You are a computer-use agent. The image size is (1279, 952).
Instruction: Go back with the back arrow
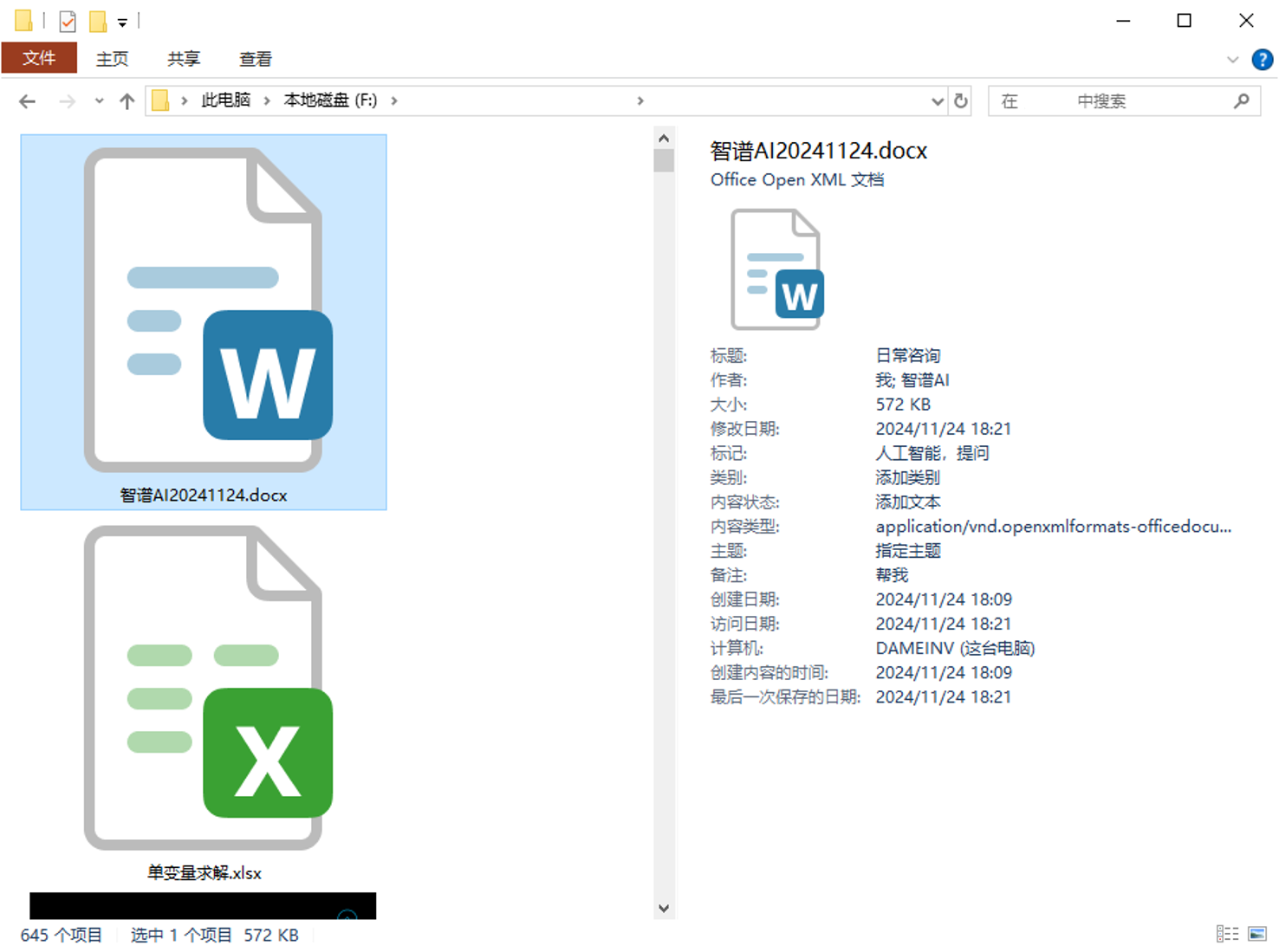click(x=28, y=101)
